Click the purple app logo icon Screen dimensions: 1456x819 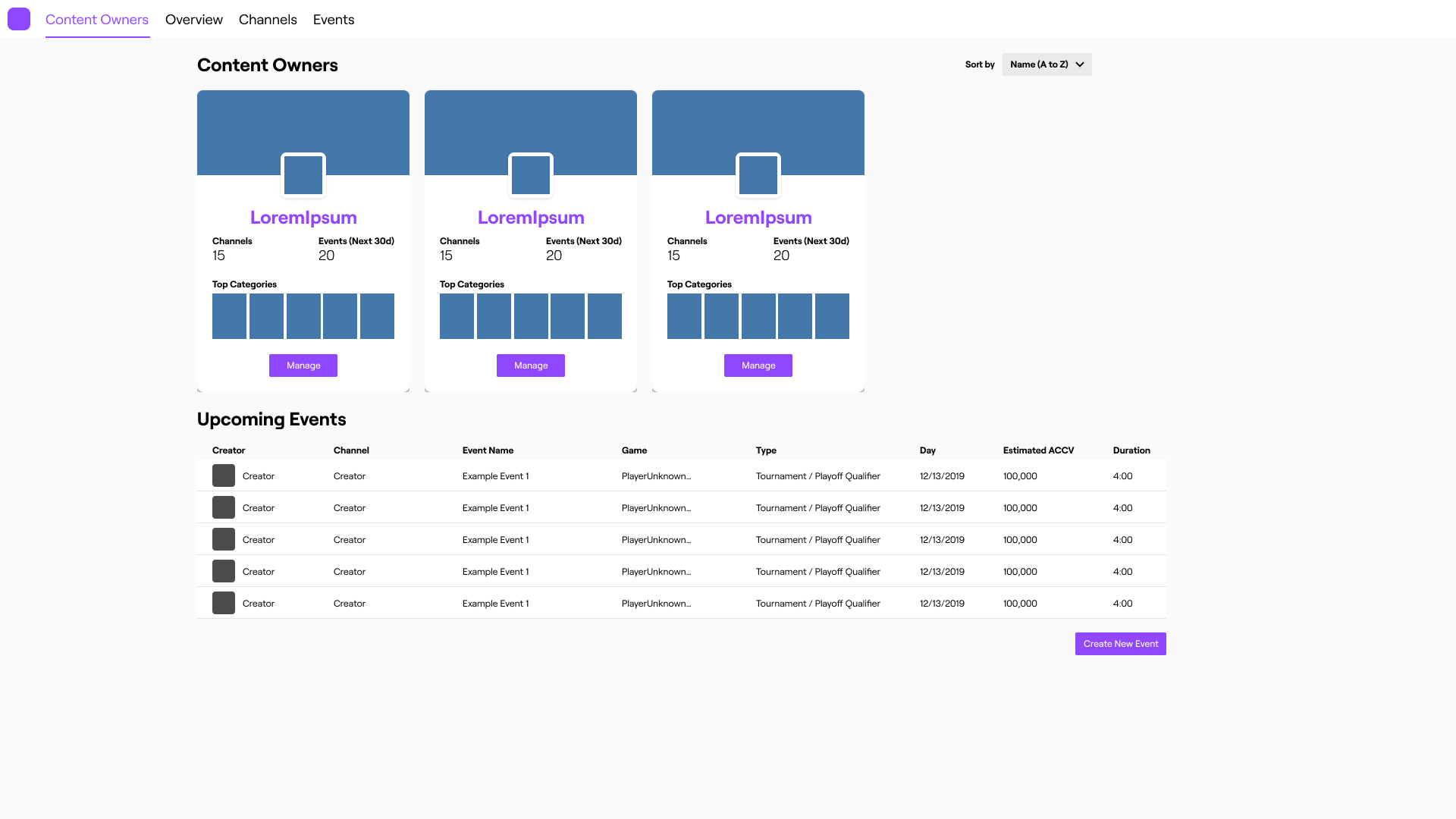[x=18, y=19]
